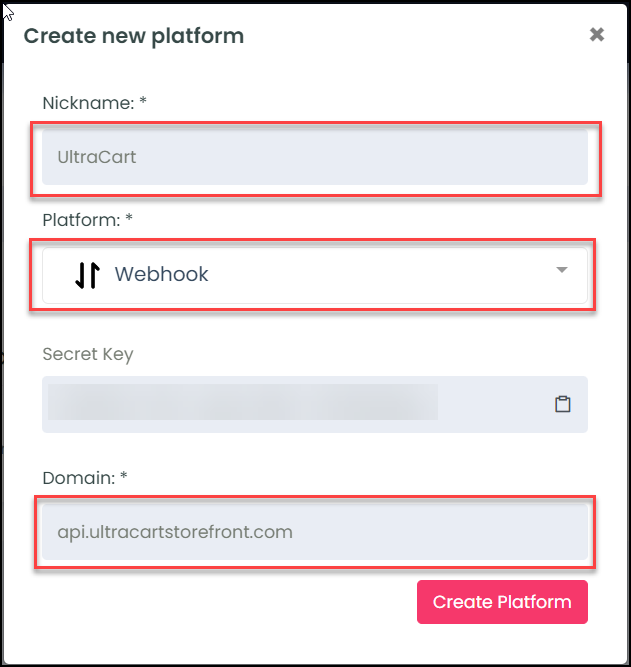
Task: Click the Webhook text in the selector
Action: 162,274
